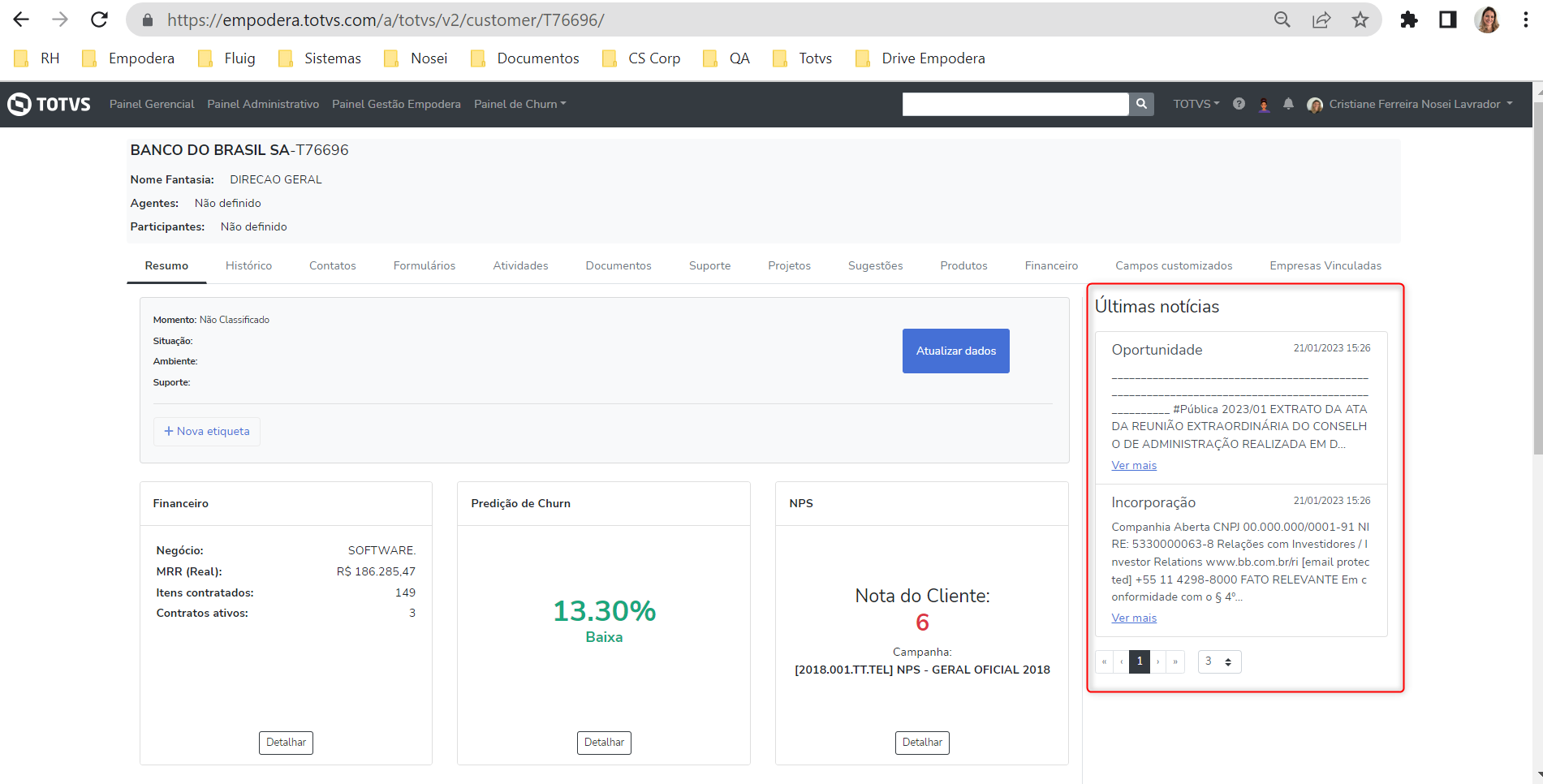Open the Fluig bookmark folder
1543x784 pixels.
[x=226, y=58]
